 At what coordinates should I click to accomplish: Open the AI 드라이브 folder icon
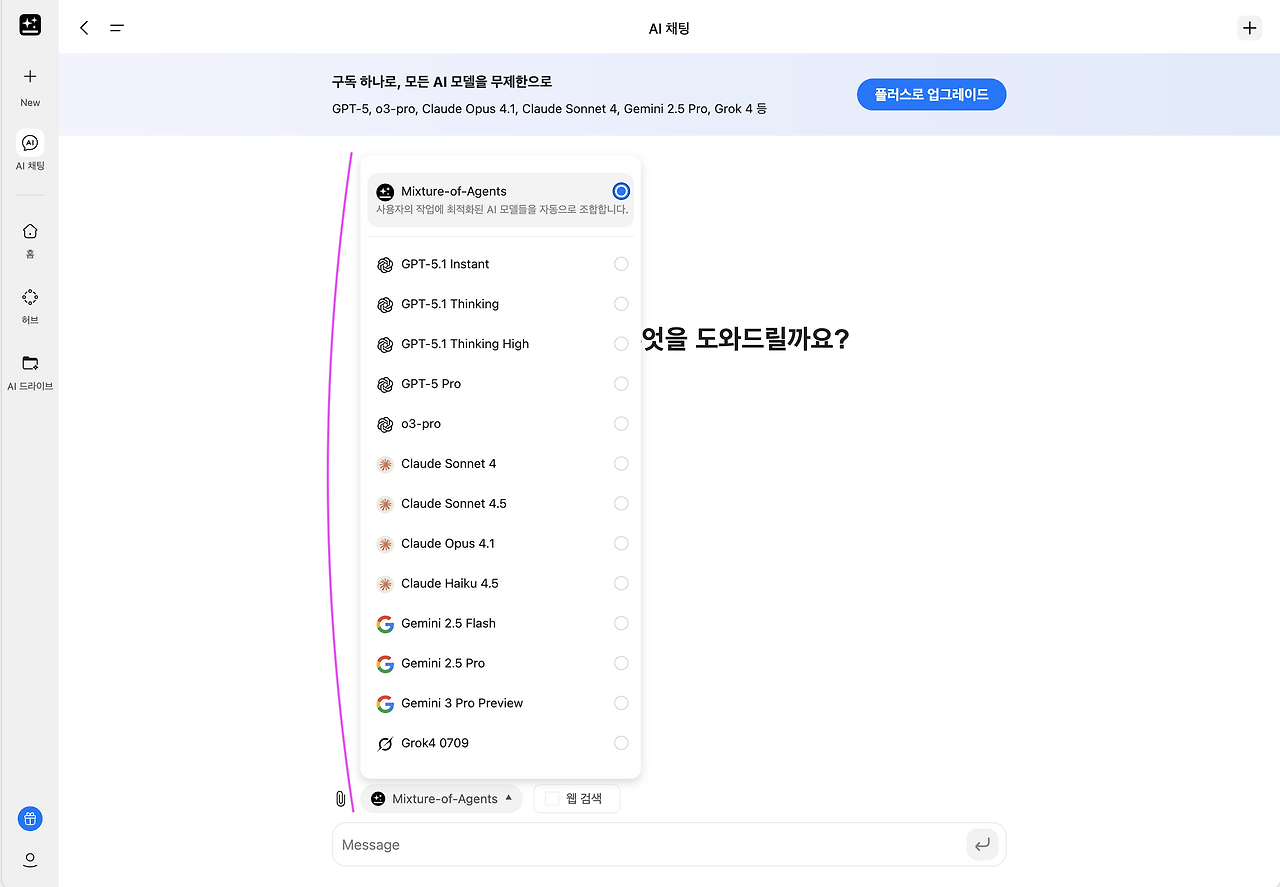tap(30, 363)
